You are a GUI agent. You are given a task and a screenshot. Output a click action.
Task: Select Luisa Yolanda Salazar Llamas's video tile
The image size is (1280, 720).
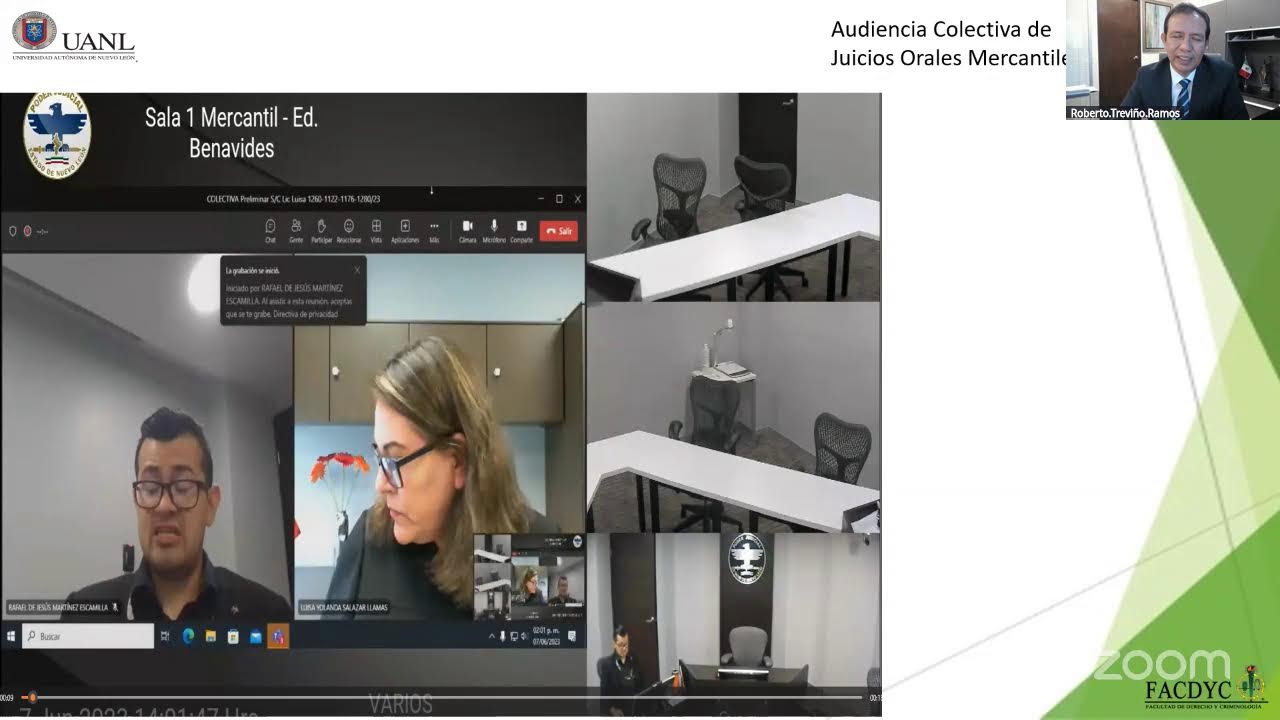(x=439, y=436)
